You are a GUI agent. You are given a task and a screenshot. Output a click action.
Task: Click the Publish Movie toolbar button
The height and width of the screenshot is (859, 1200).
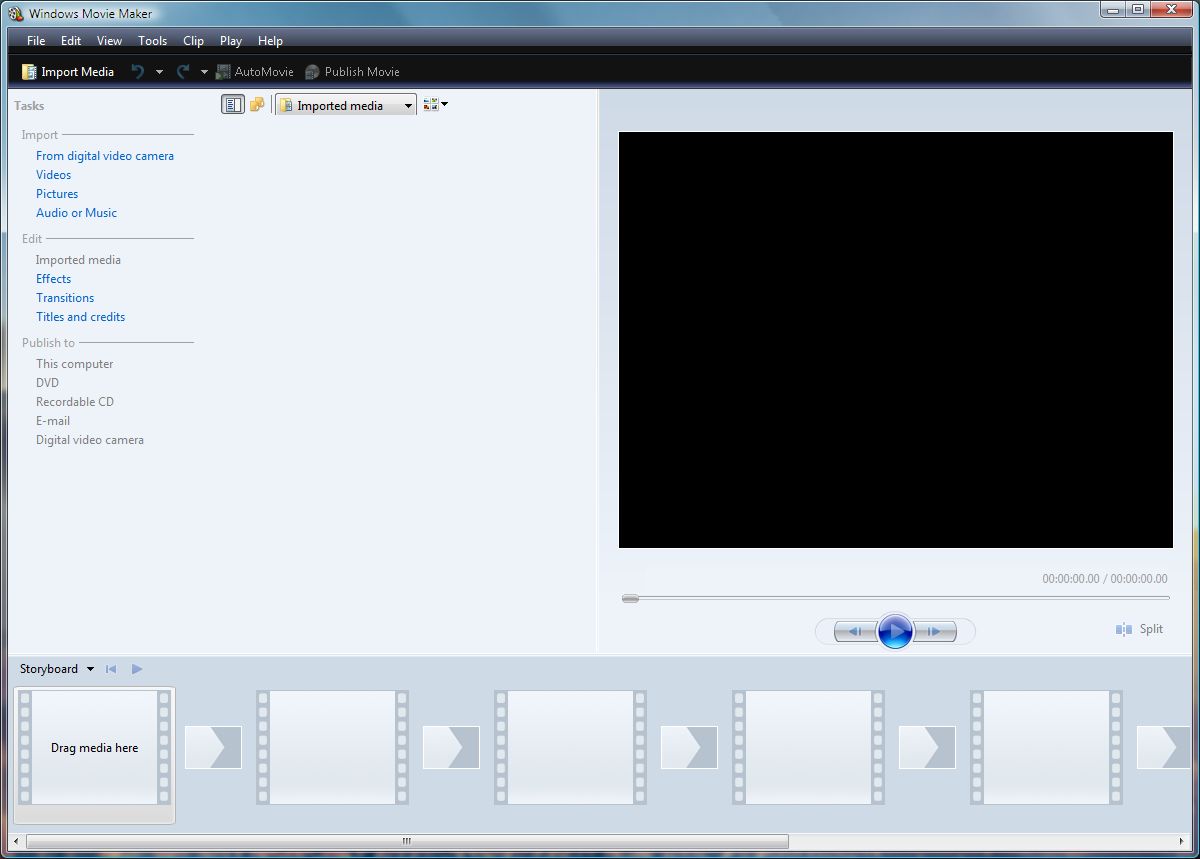coord(352,72)
